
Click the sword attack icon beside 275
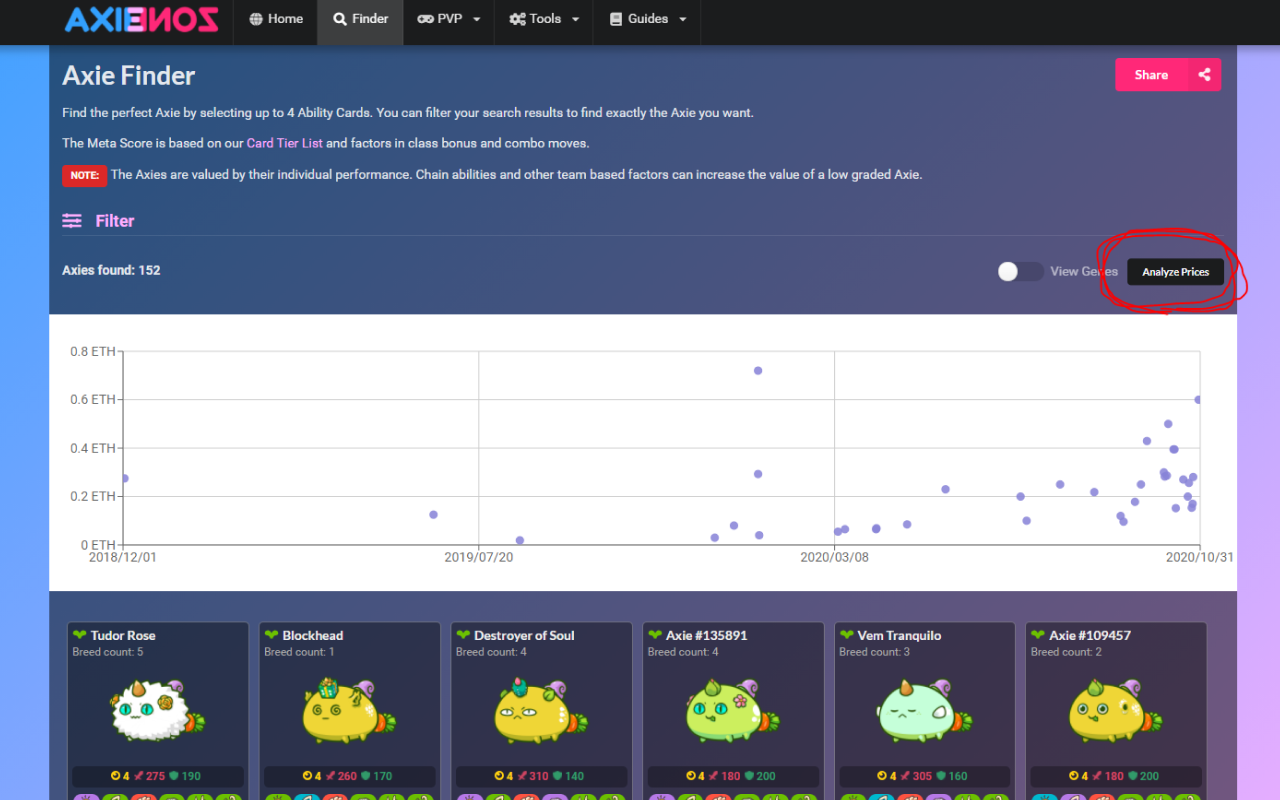pos(139,776)
